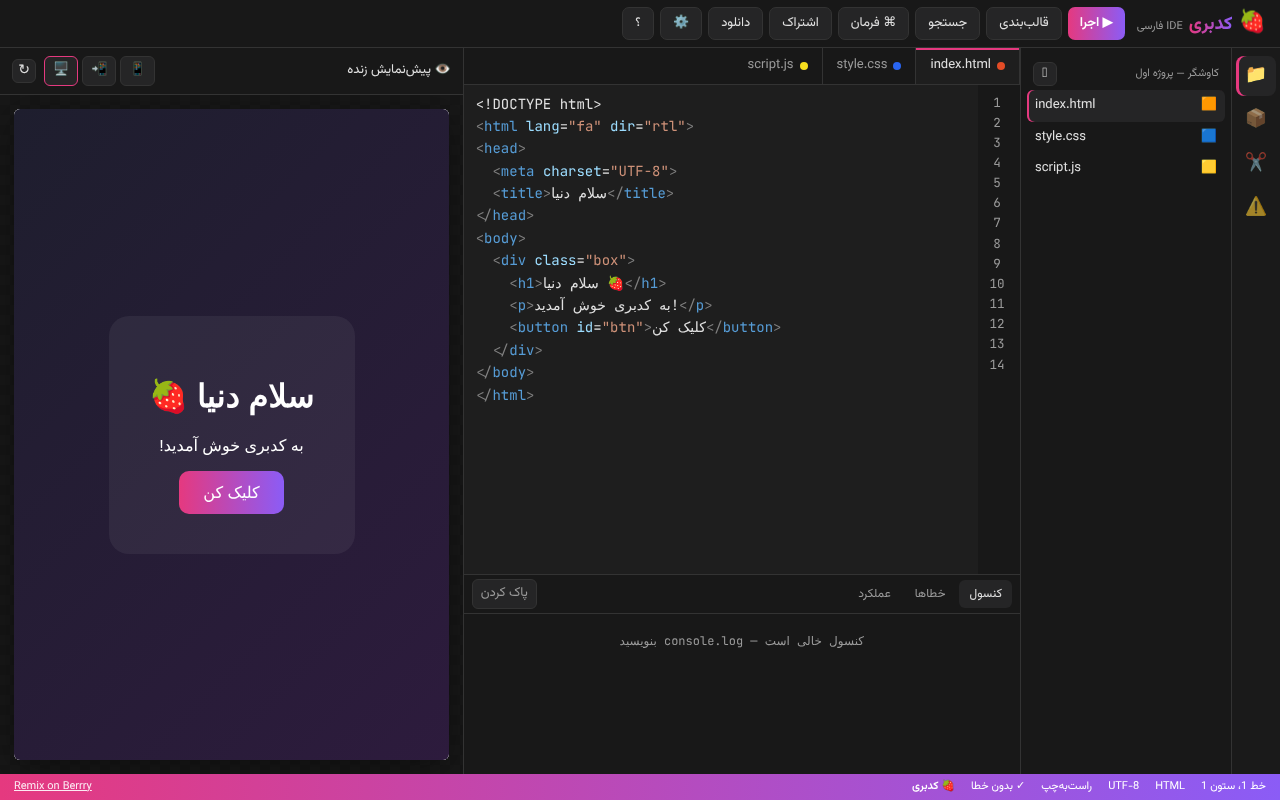Click the به کدبری خوش آمدید text in preview
The width and height of the screenshot is (1280, 800).
[231, 446]
